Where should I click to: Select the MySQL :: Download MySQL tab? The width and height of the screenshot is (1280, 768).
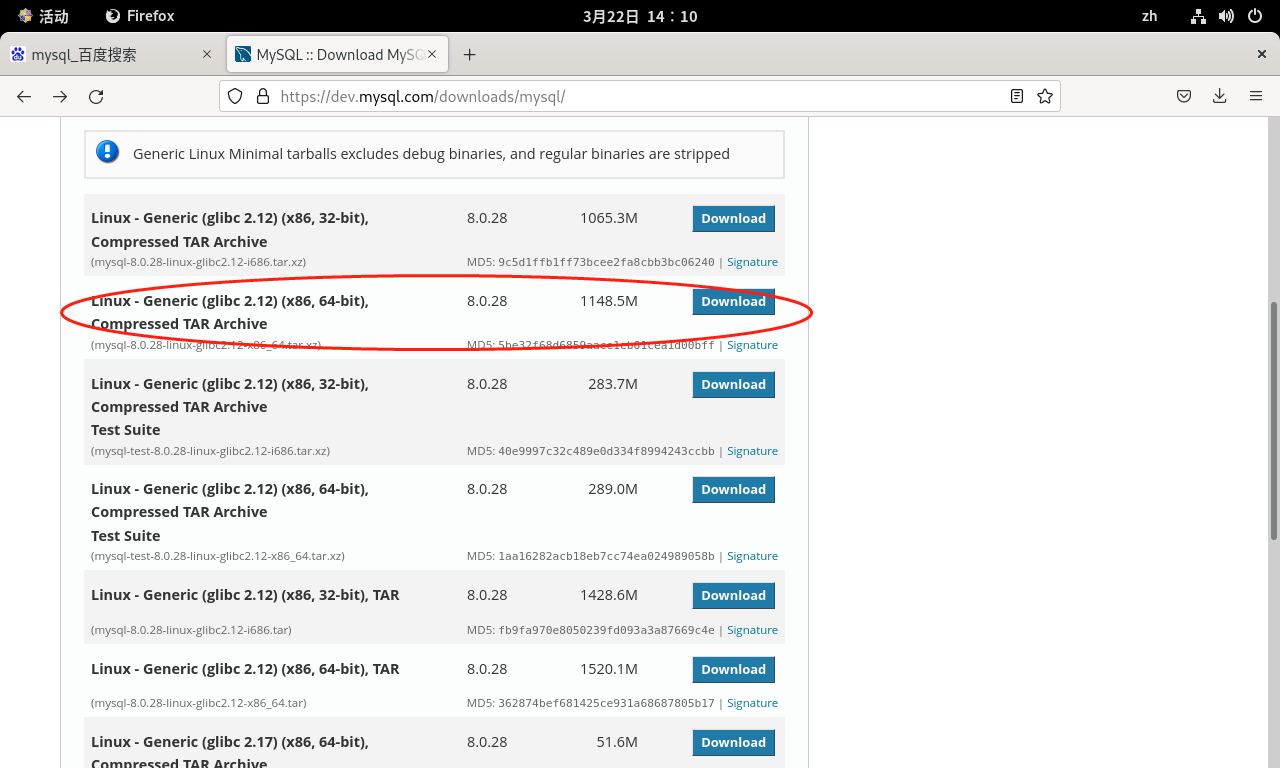337,54
